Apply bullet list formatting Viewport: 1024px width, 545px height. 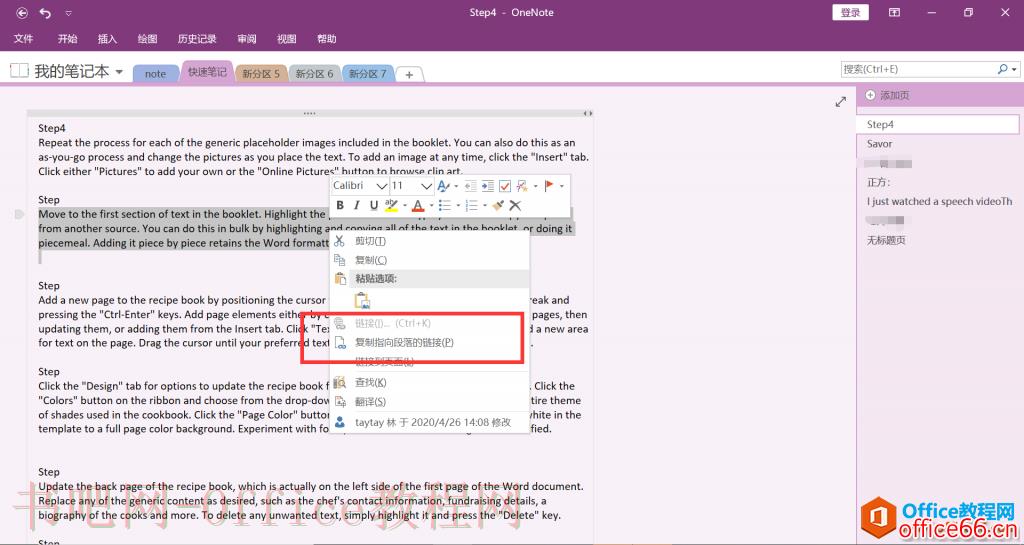click(x=445, y=206)
